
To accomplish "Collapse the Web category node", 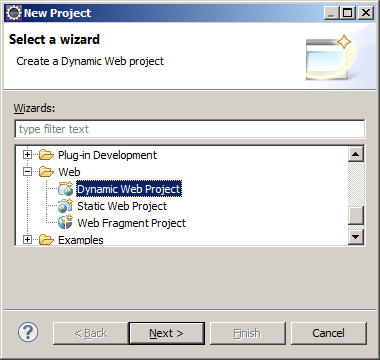I will [x=27, y=172].
